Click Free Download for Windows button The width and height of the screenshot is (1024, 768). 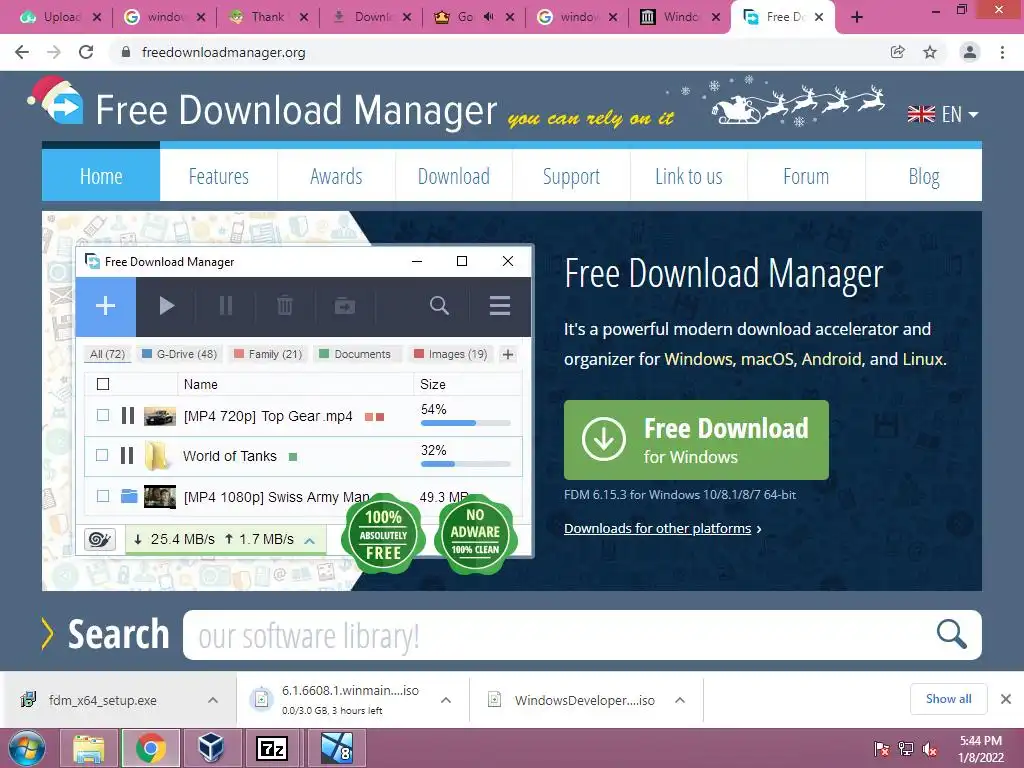[696, 440]
